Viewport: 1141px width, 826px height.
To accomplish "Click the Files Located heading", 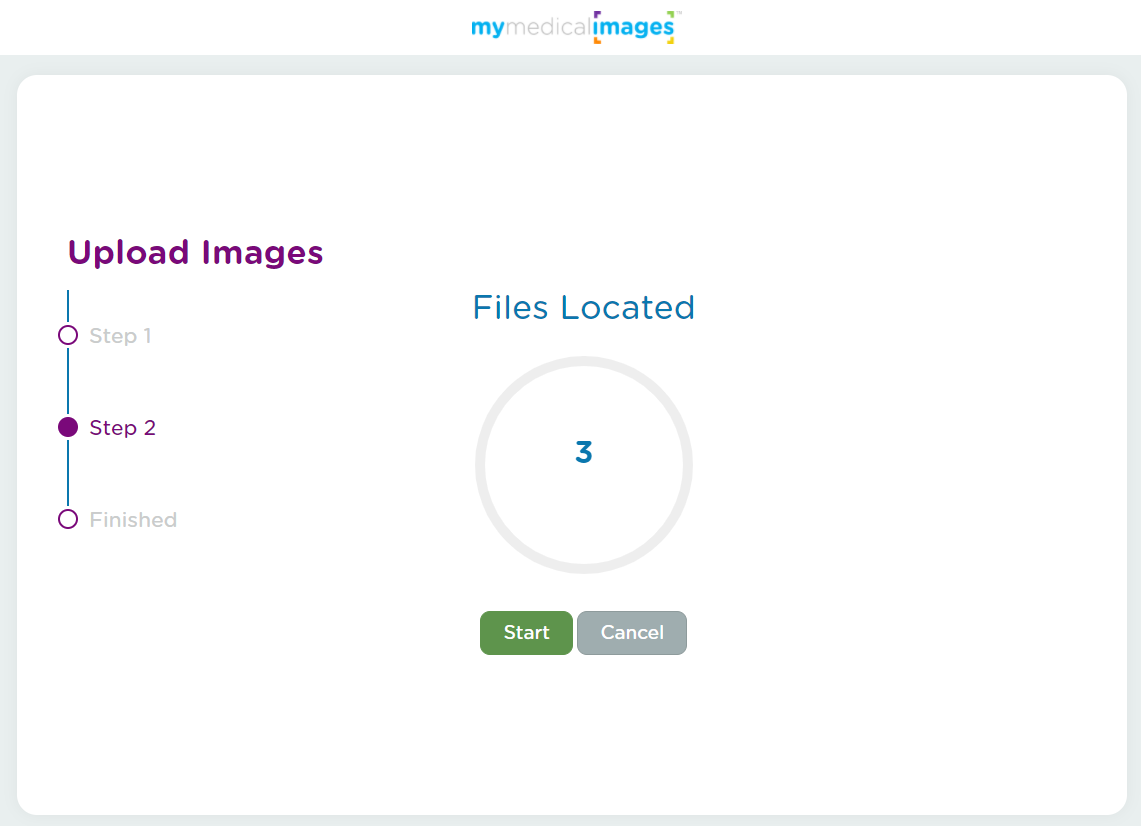I will (583, 308).
